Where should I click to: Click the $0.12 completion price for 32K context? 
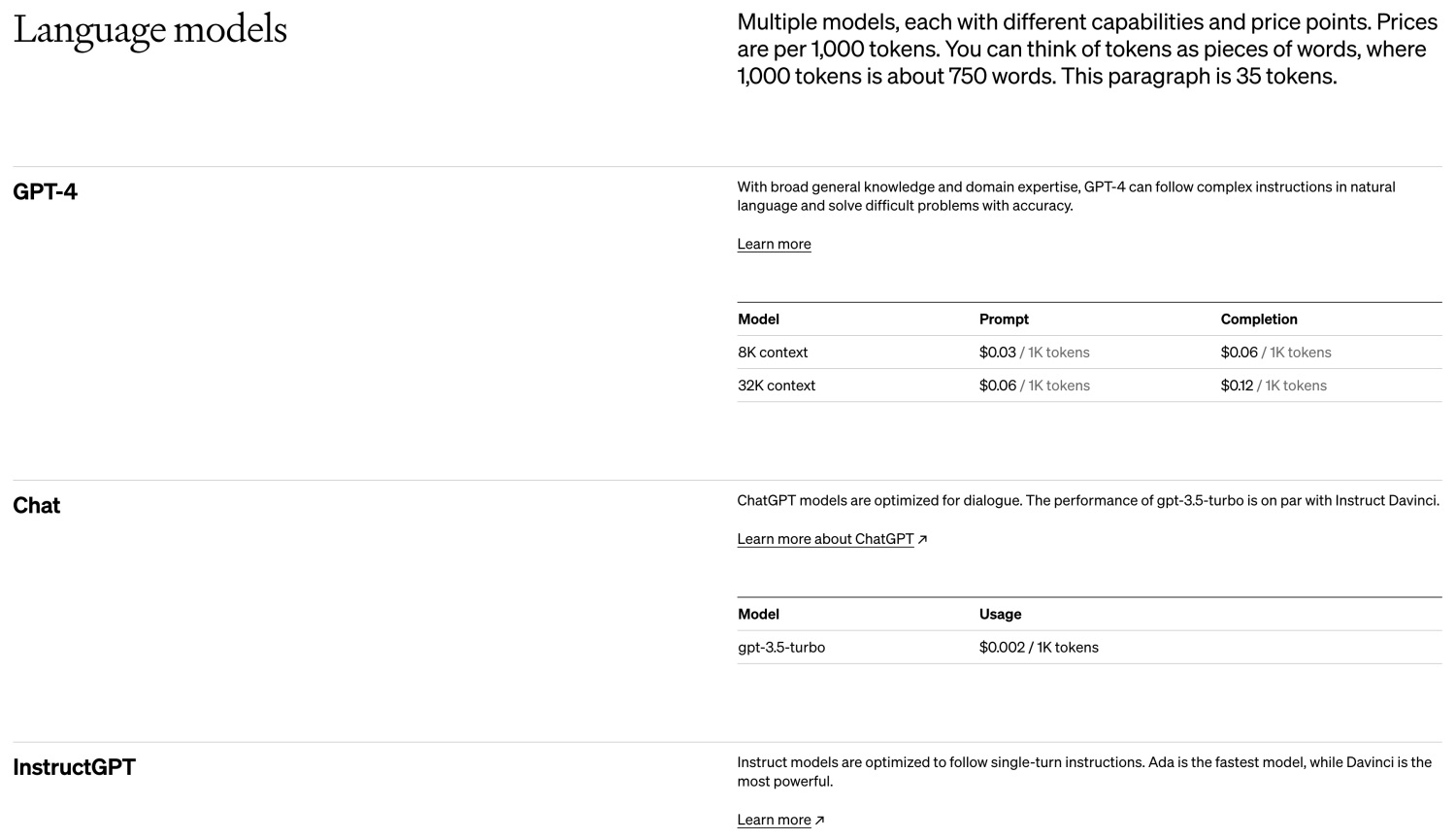click(x=1237, y=386)
